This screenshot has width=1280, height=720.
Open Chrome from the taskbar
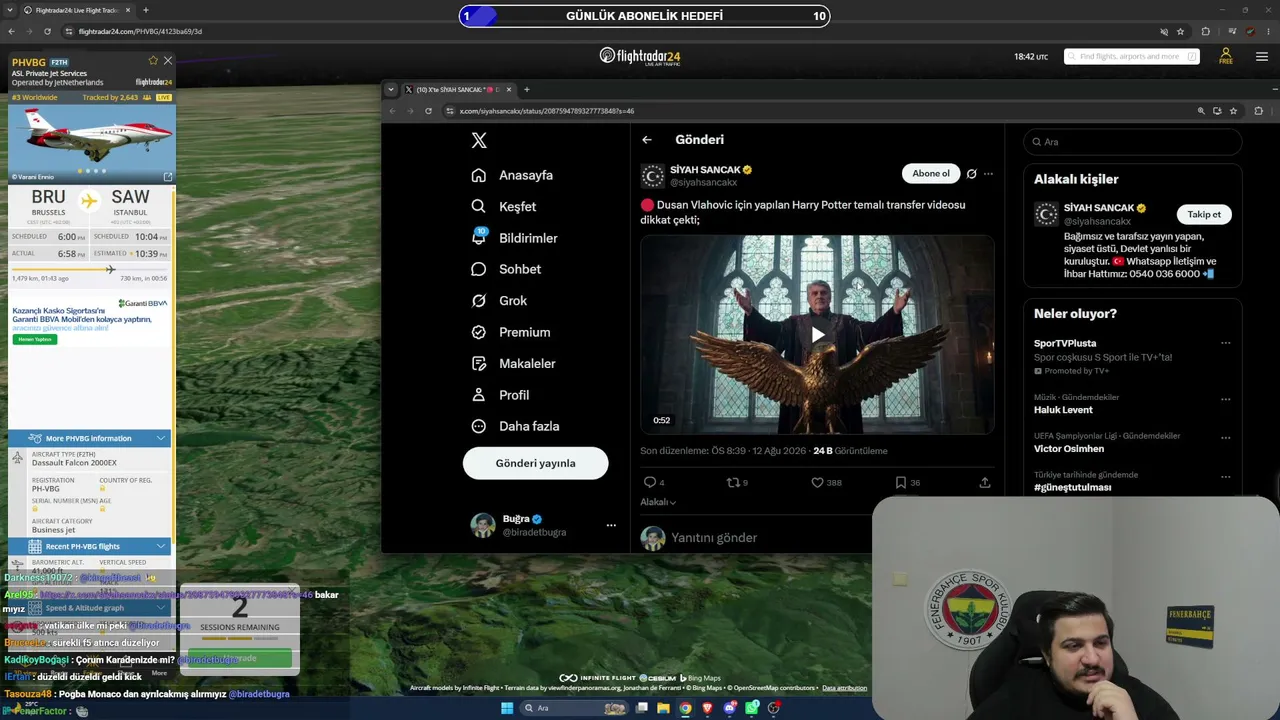pyautogui.click(x=685, y=708)
